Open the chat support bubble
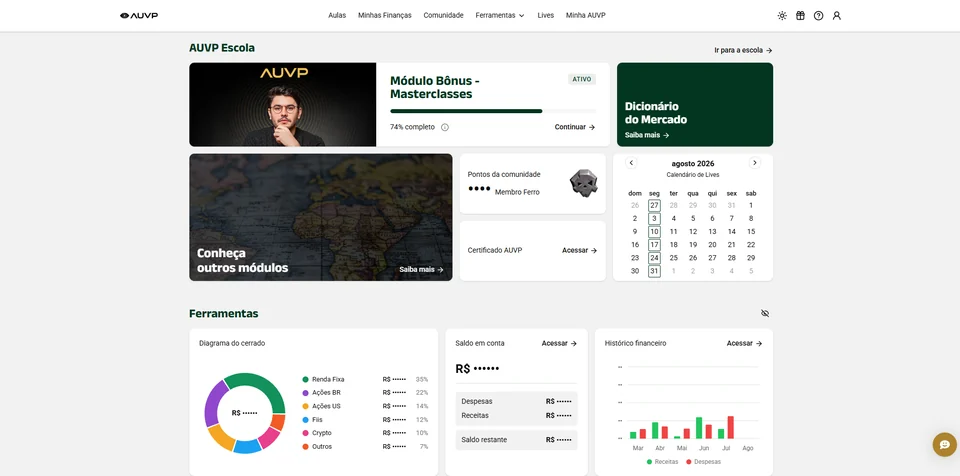This screenshot has width=960, height=476. [945, 445]
